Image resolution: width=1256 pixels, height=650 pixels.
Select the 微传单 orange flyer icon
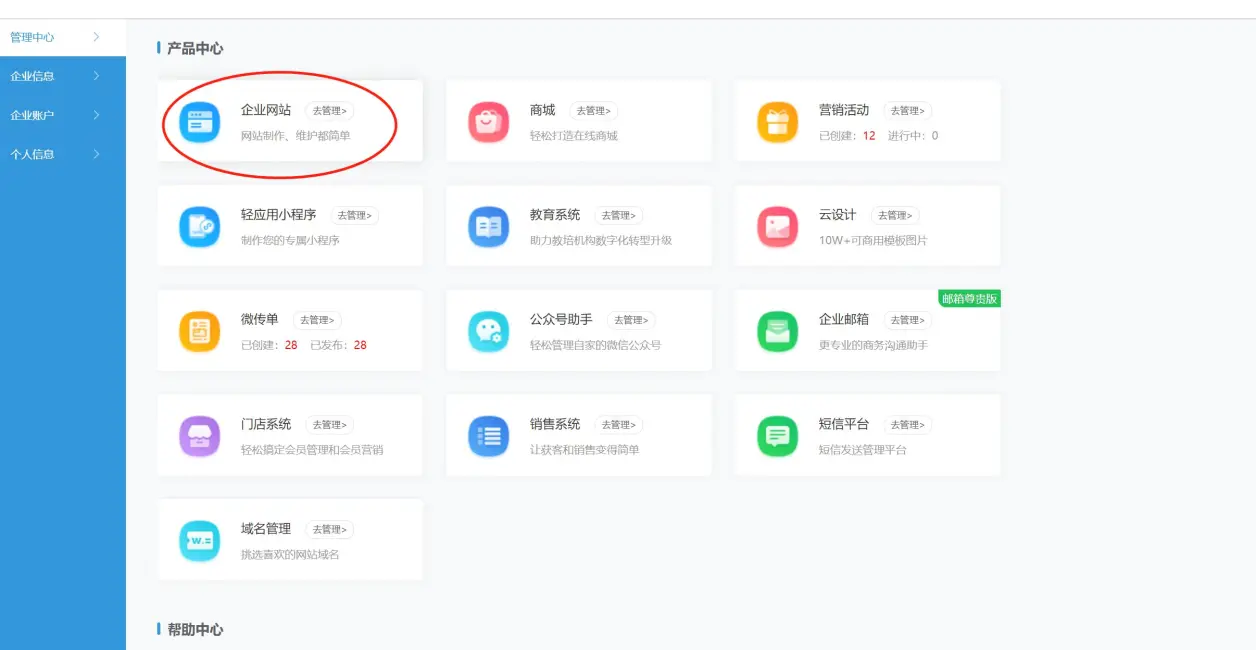coord(199,332)
